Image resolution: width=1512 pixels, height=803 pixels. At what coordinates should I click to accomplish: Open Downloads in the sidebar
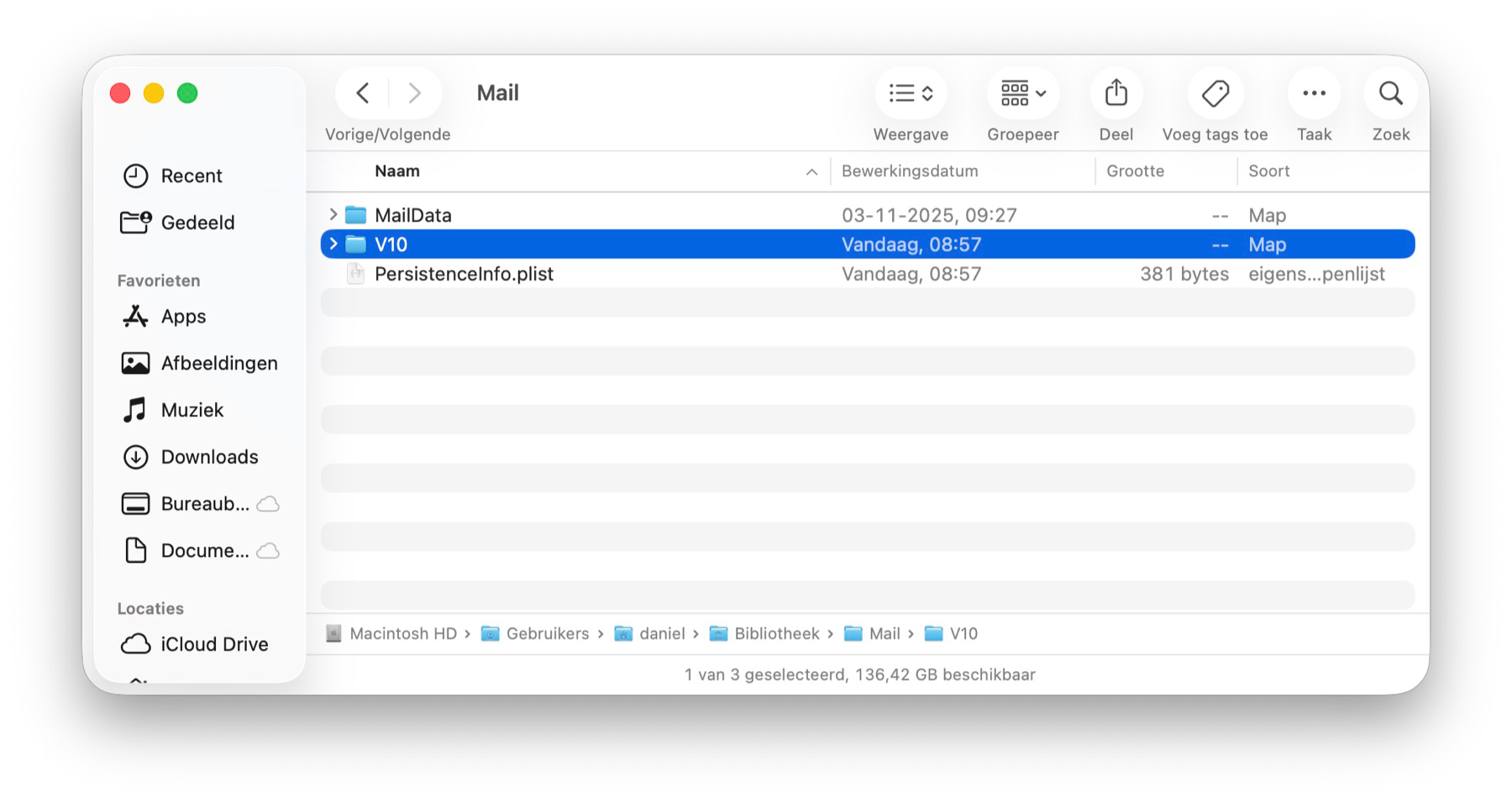[209, 457]
